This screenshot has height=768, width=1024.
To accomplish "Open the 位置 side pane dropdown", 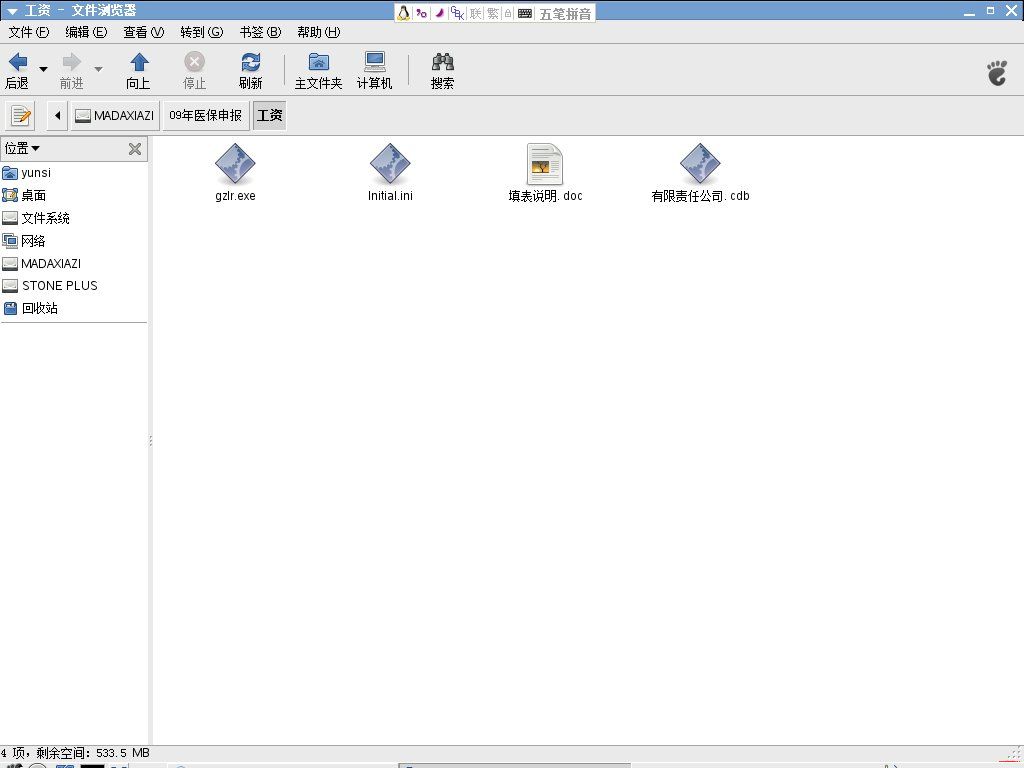I will [x=22, y=149].
